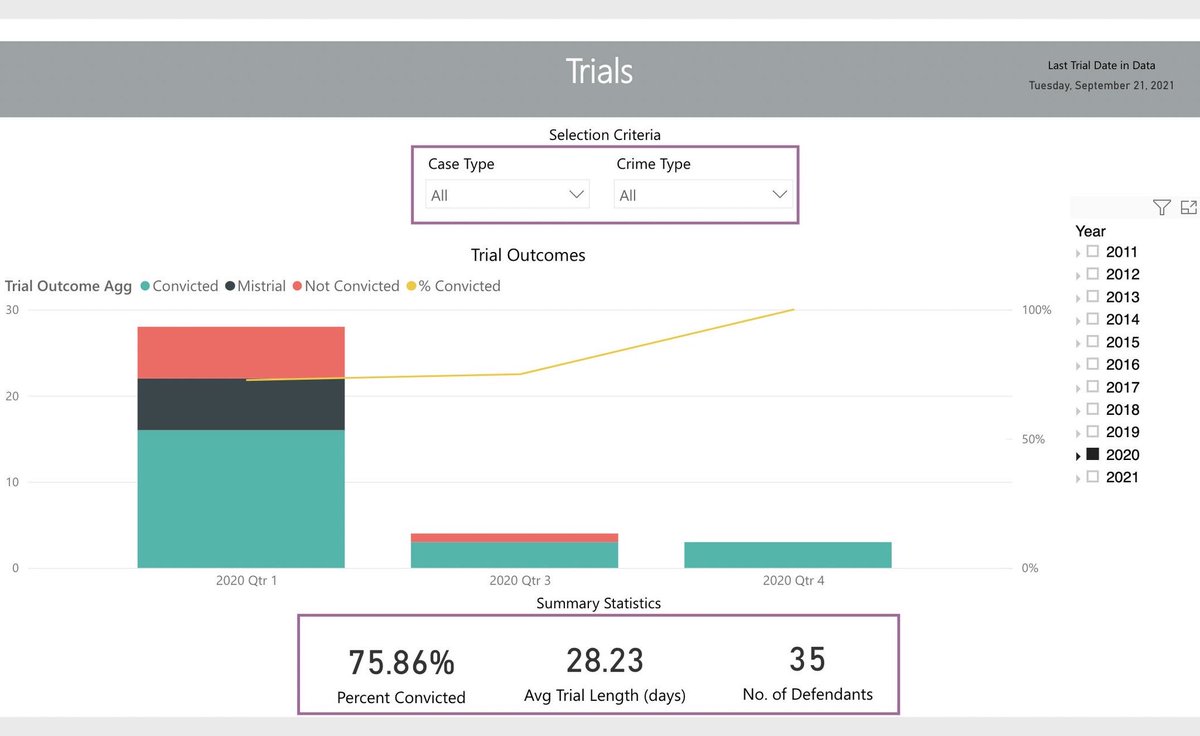Expand the 2019 year node arrow
The width and height of the screenshot is (1200, 736).
(1079, 434)
